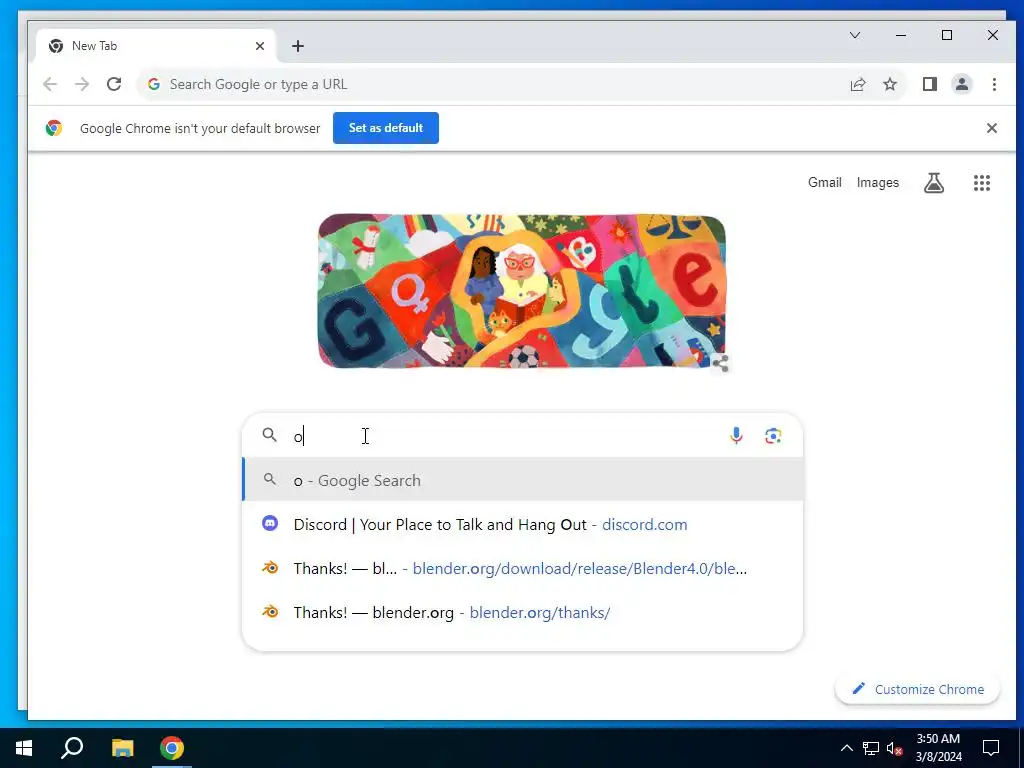Viewport: 1024px width, 768px height.
Task: Click the Chrome logo in the infobar
Action: click(x=54, y=128)
